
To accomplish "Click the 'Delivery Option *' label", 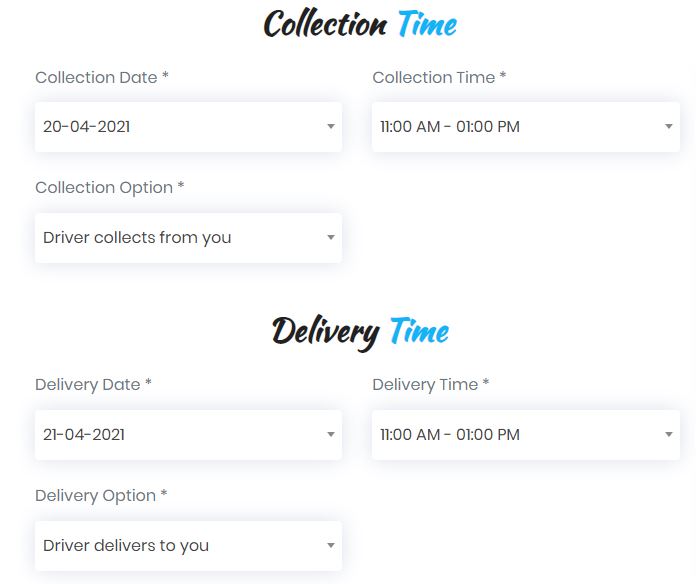I will coord(101,496).
